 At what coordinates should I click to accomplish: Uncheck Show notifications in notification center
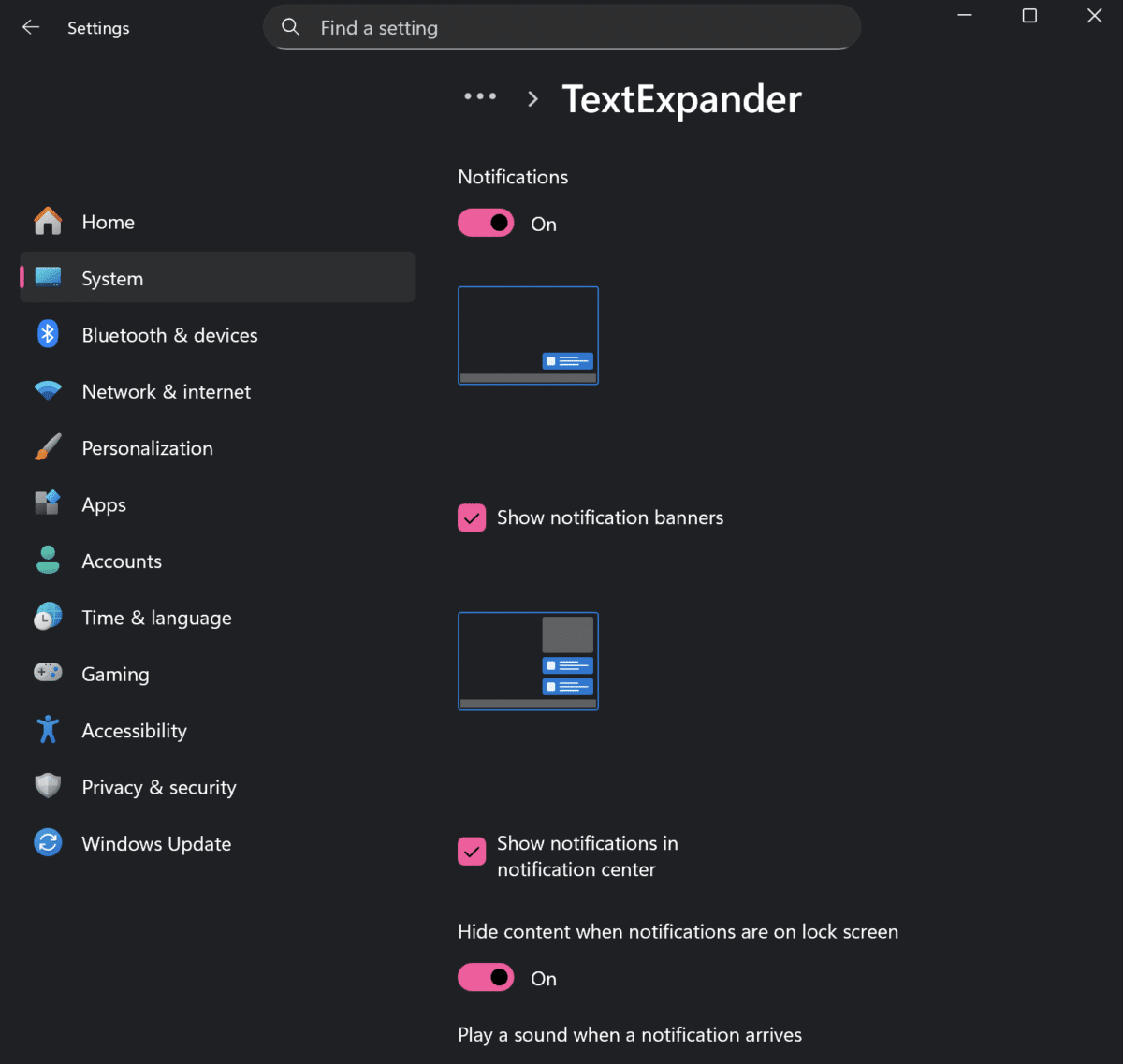[x=472, y=852]
